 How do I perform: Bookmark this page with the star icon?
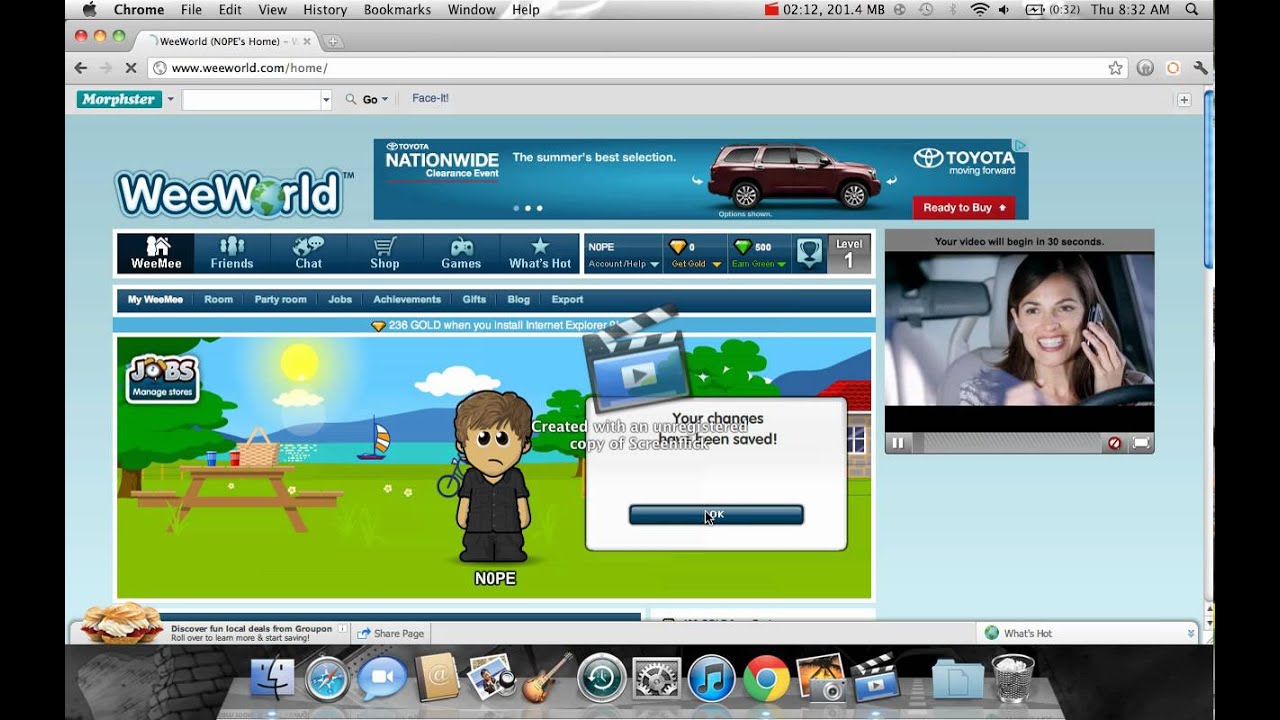pos(1115,68)
